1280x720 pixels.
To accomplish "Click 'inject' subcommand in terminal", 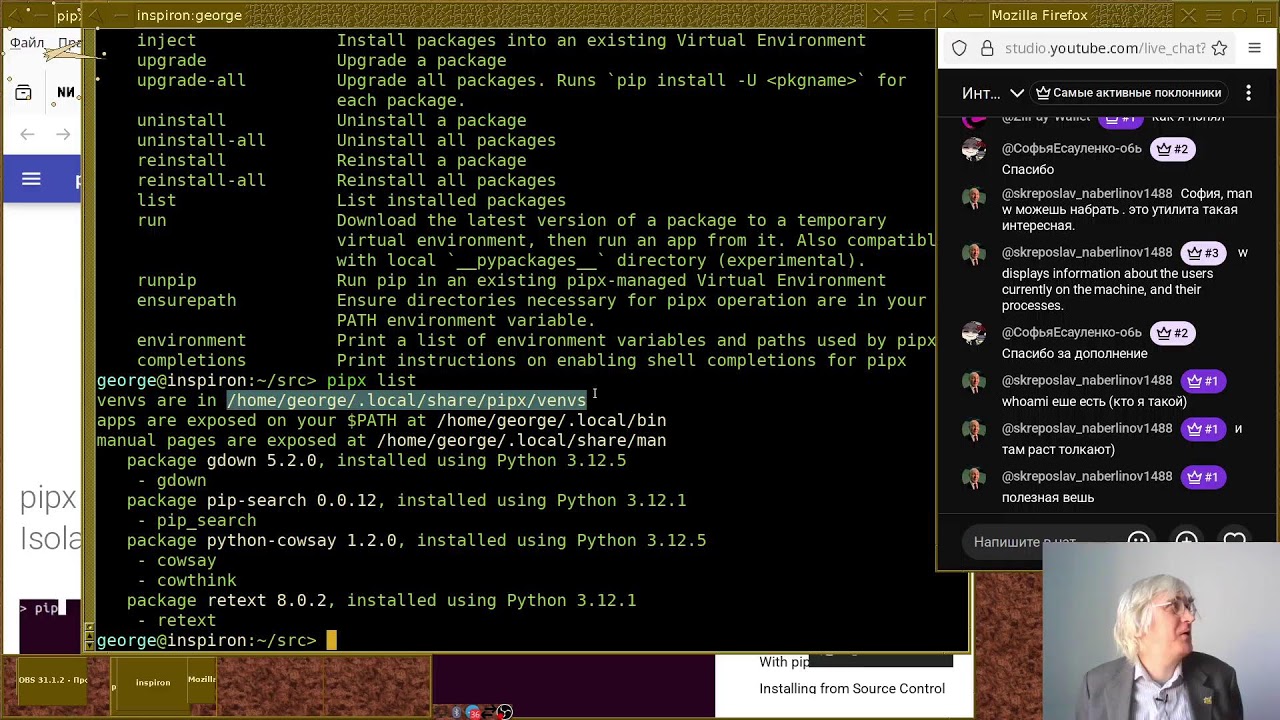I will point(166,40).
